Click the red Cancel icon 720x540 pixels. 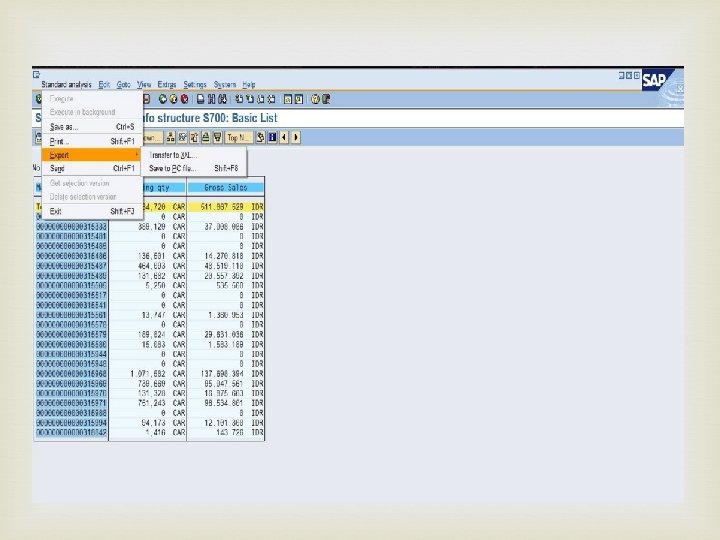pyautogui.click(x=185, y=99)
